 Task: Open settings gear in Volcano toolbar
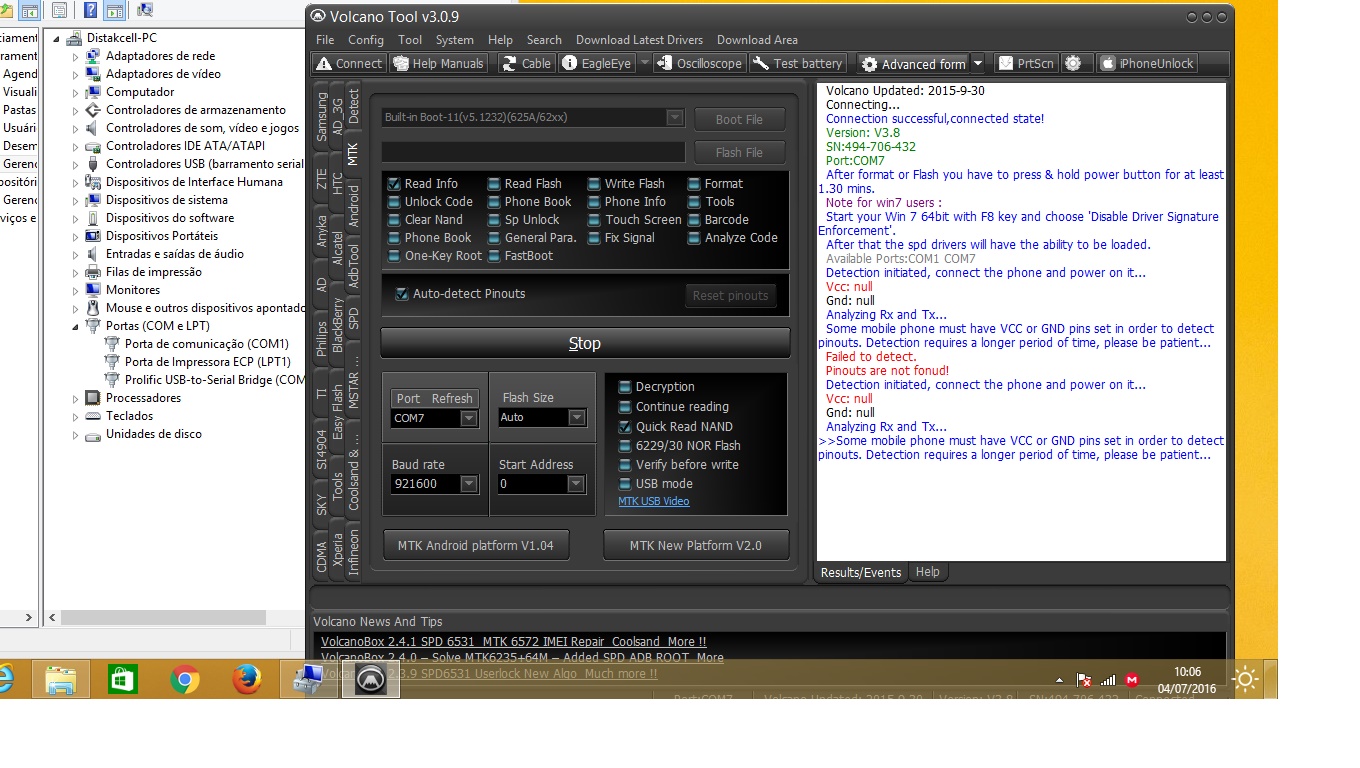coord(1073,63)
